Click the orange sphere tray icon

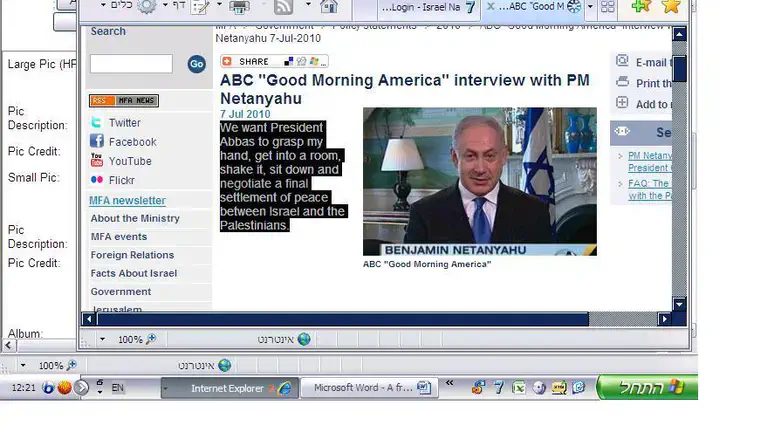(64, 387)
